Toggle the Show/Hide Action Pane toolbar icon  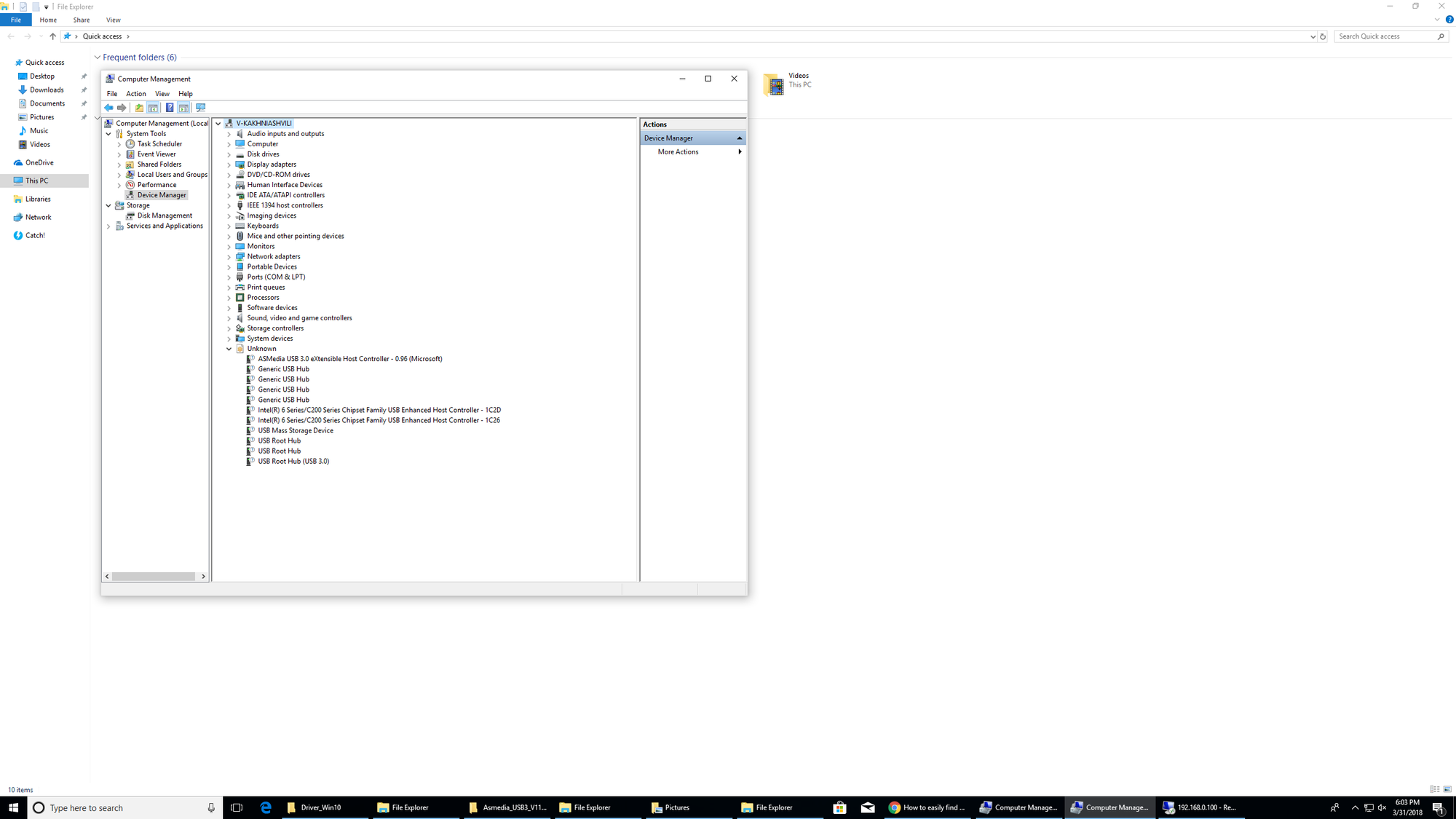[x=183, y=107]
